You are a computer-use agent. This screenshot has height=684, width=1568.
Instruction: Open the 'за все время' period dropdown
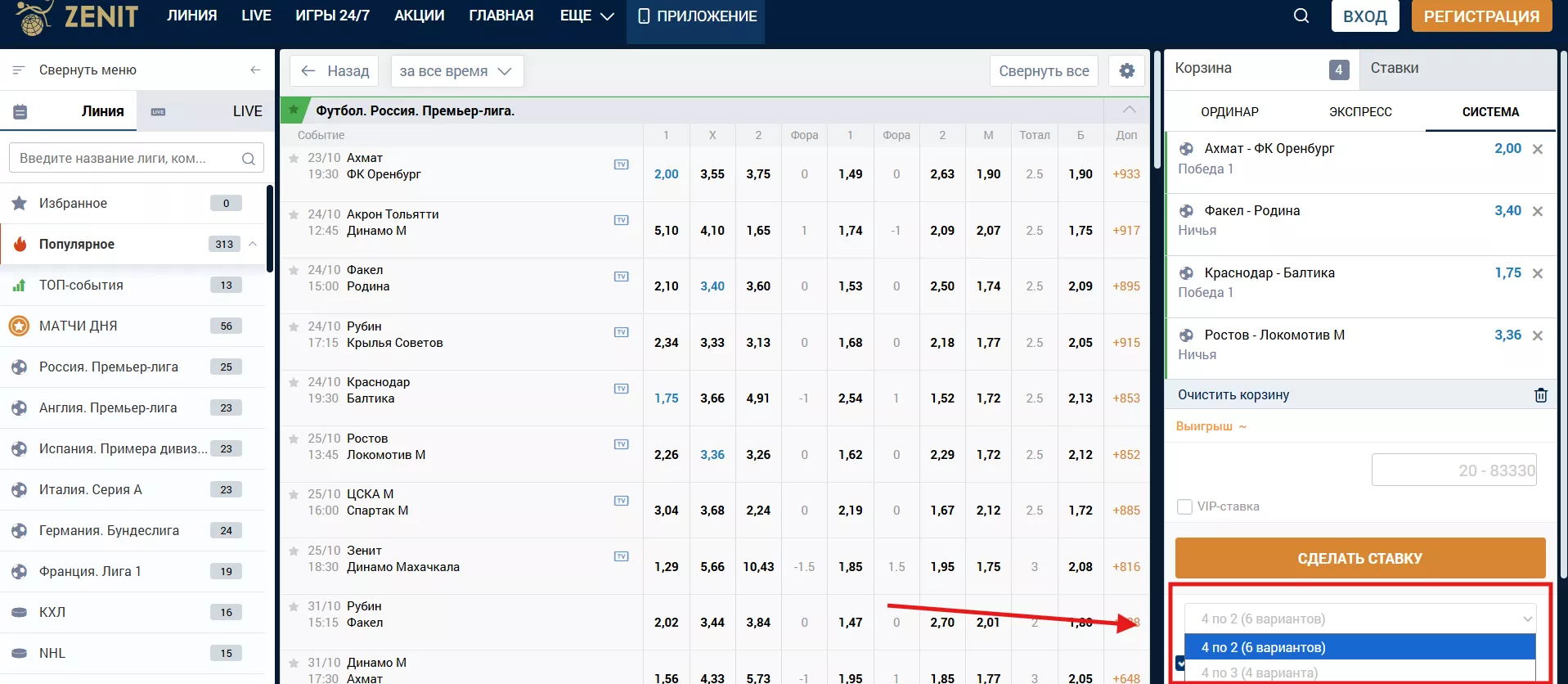(x=457, y=71)
